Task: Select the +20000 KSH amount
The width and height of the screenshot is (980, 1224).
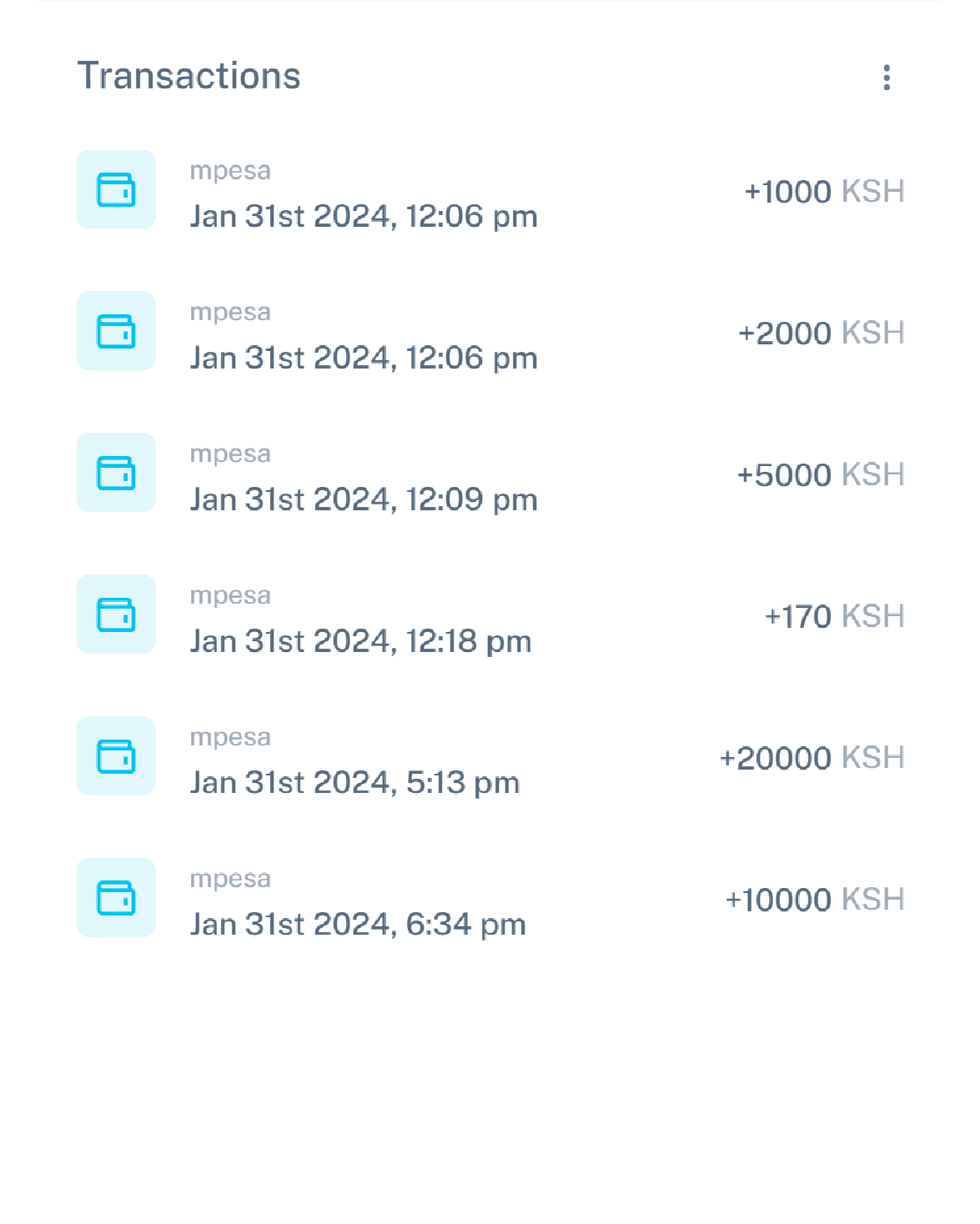Action: tap(812, 759)
